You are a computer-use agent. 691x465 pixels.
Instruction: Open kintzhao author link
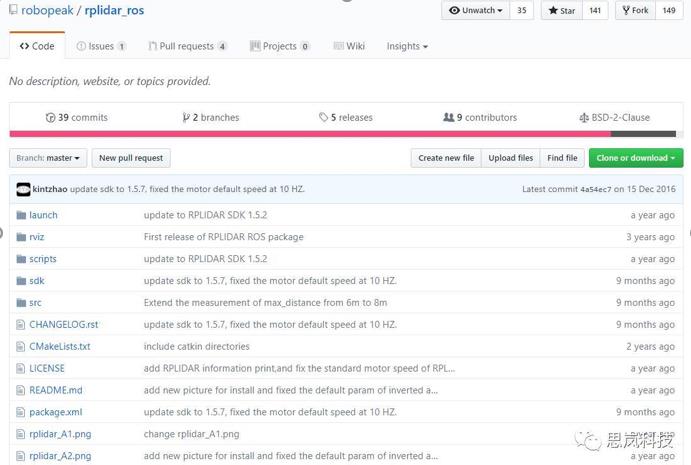point(50,189)
